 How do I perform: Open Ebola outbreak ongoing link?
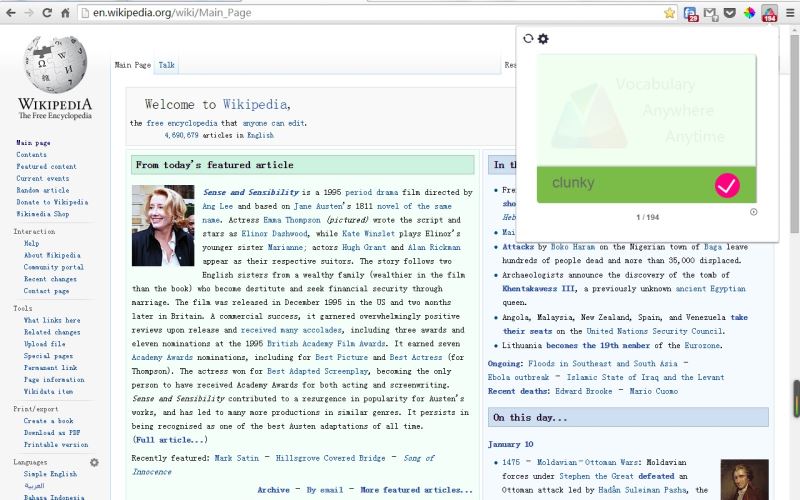tap(518, 378)
